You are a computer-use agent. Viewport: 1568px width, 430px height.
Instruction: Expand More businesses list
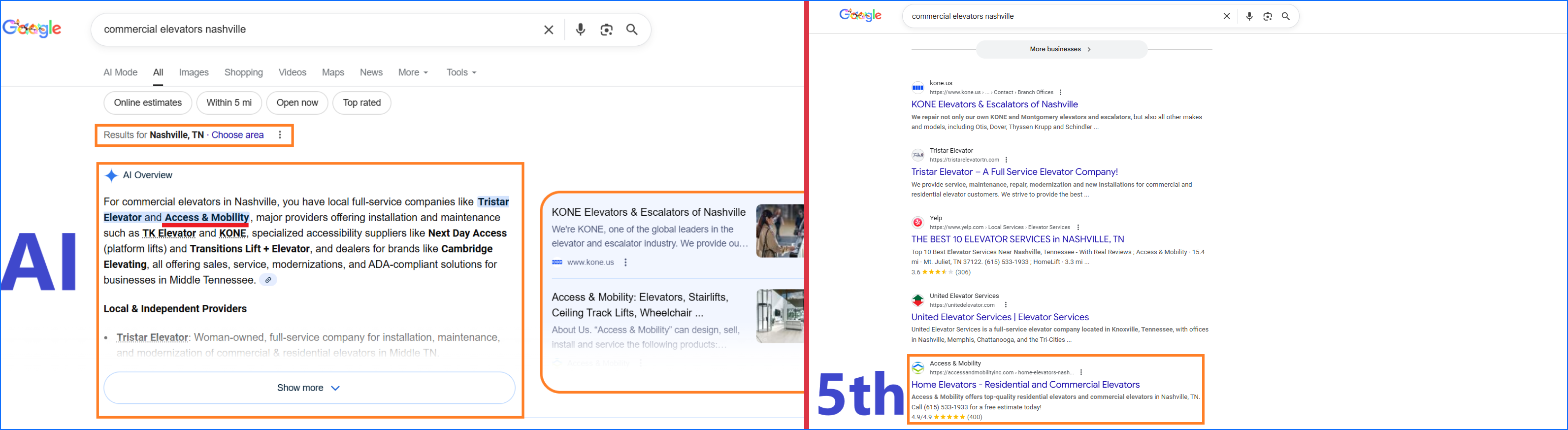(x=1061, y=49)
